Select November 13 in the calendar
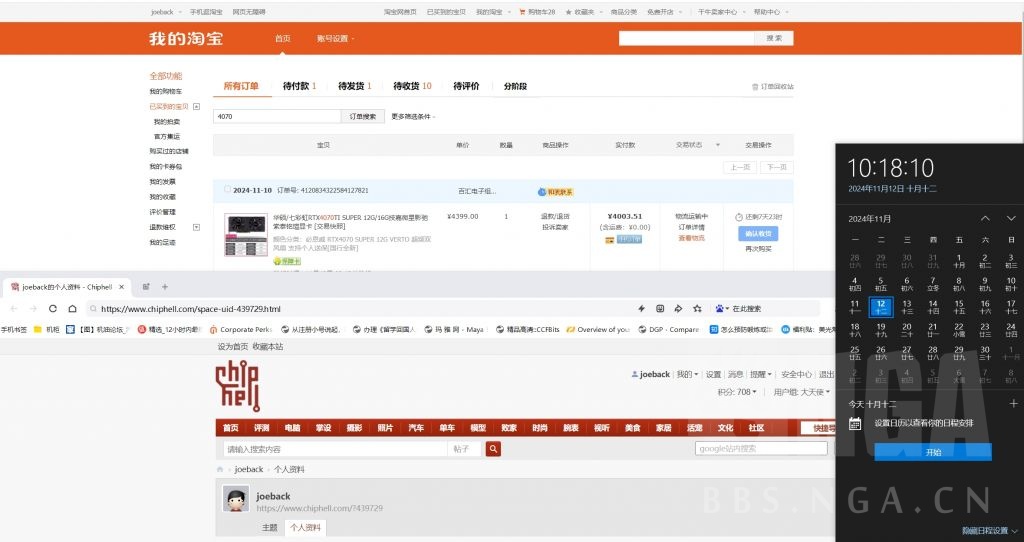Viewport: 1024px width, 542px height. point(906,306)
